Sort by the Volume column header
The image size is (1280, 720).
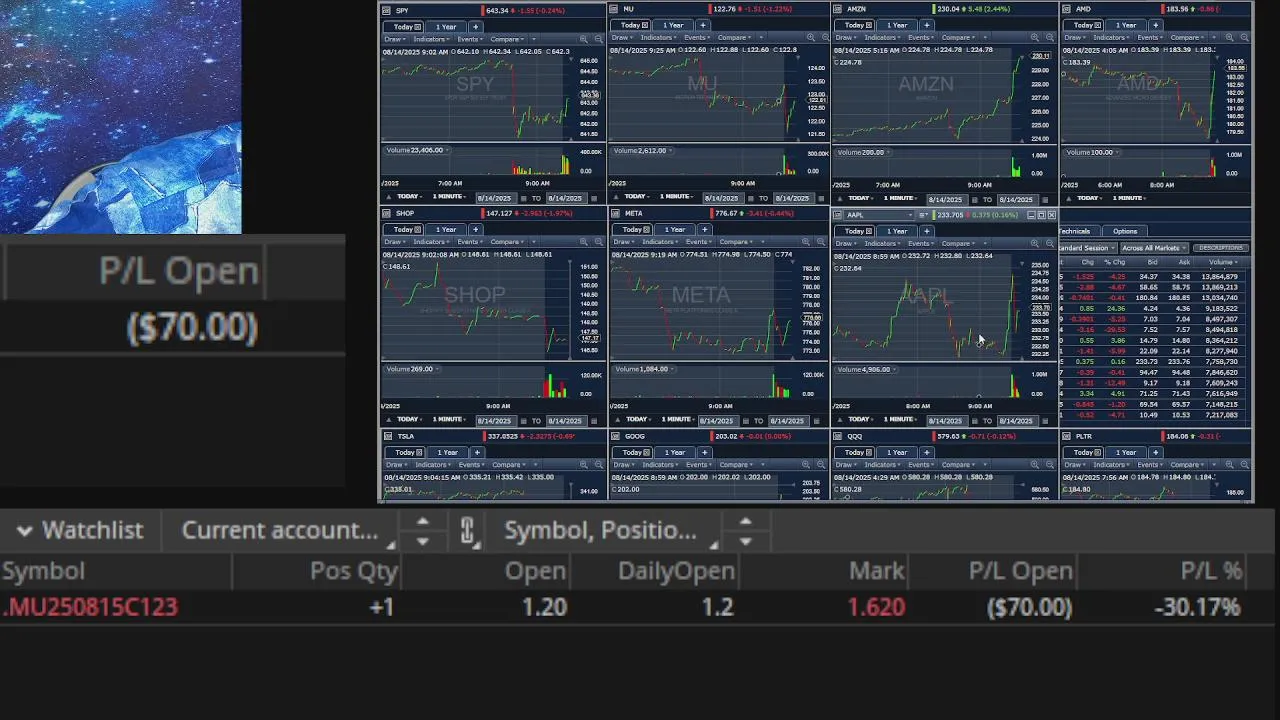click(x=1222, y=262)
